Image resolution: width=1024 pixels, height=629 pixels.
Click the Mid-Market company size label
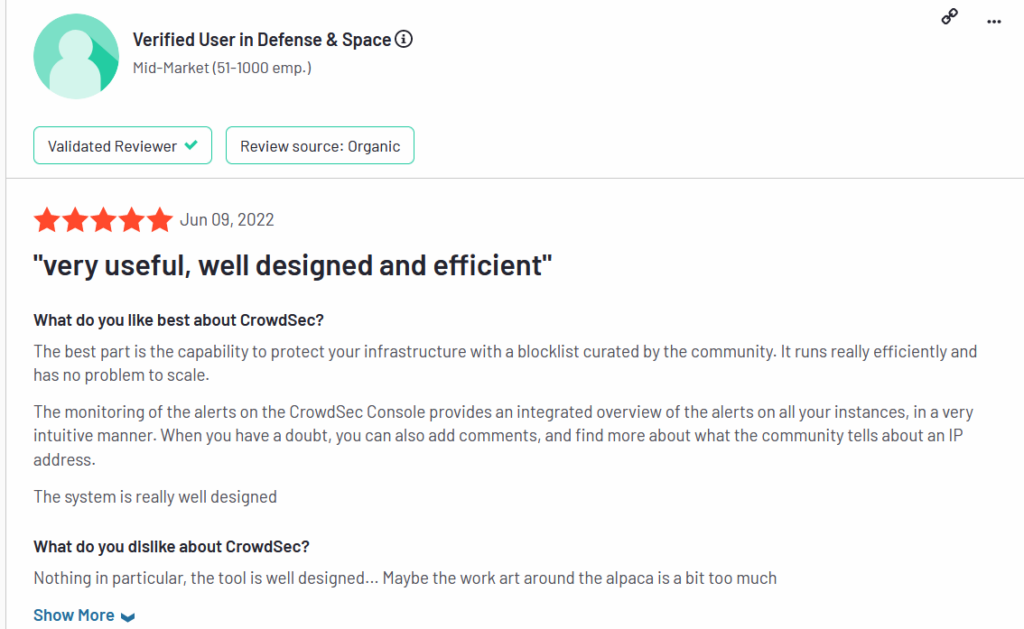coord(222,68)
